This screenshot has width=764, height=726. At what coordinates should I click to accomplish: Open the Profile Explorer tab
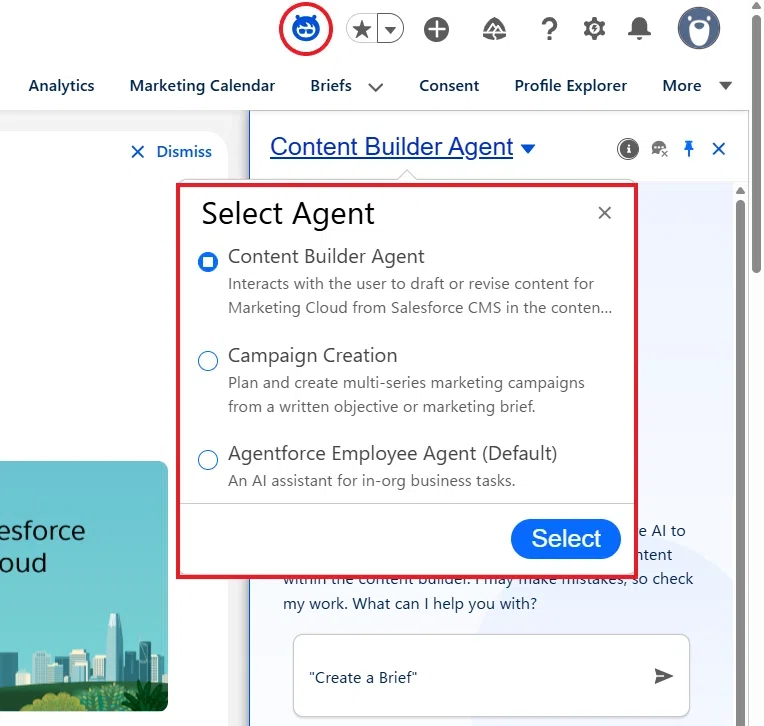point(571,86)
